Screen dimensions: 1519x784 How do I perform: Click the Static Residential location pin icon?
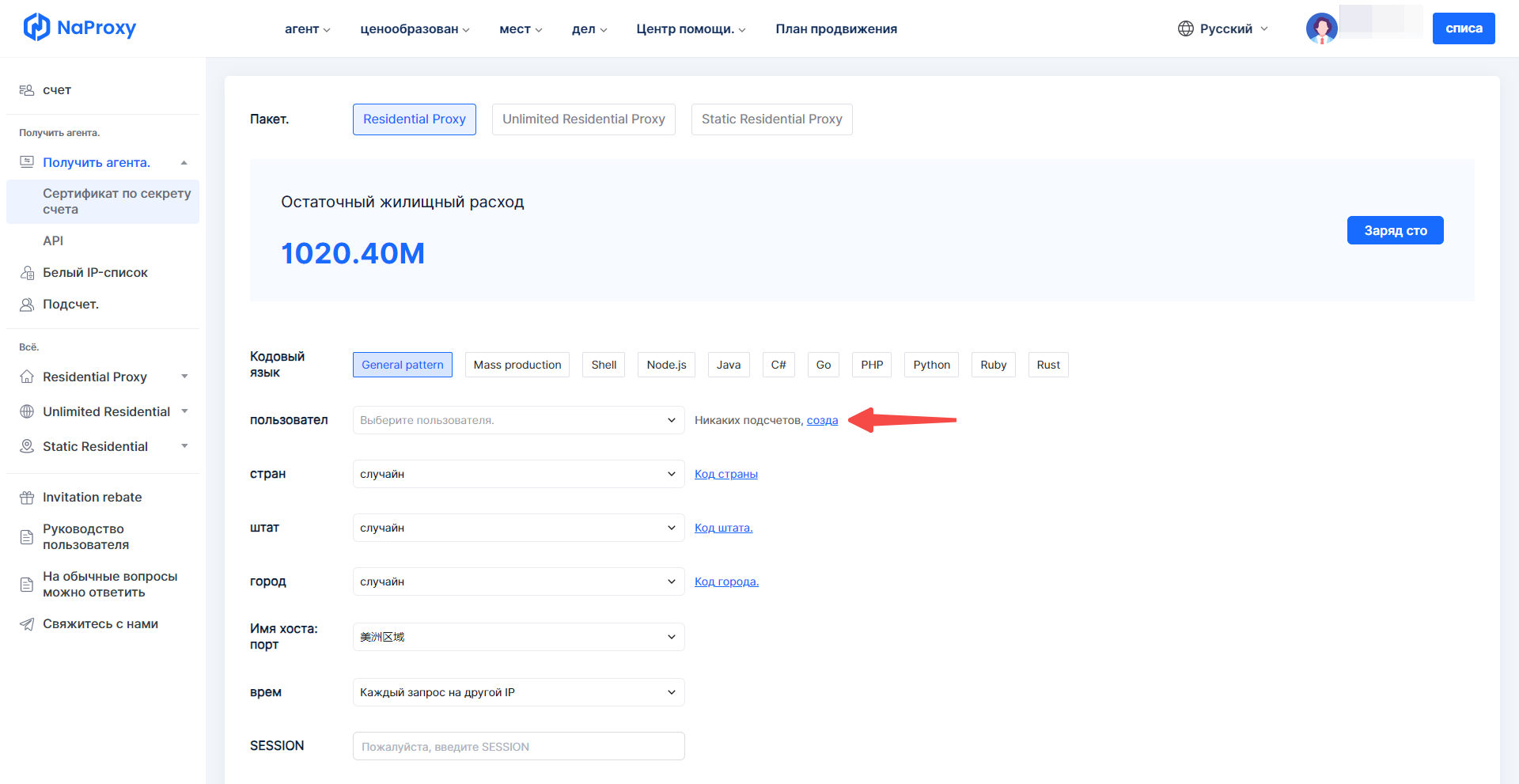pyautogui.click(x=27, y=447)
